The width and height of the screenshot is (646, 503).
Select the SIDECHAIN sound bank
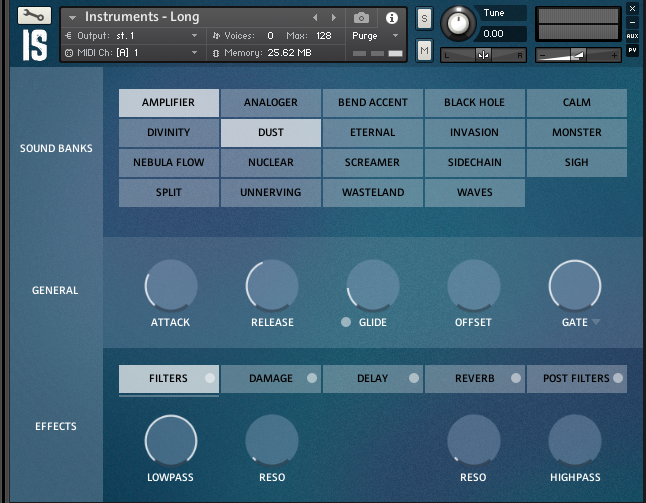tap(475, 163)
